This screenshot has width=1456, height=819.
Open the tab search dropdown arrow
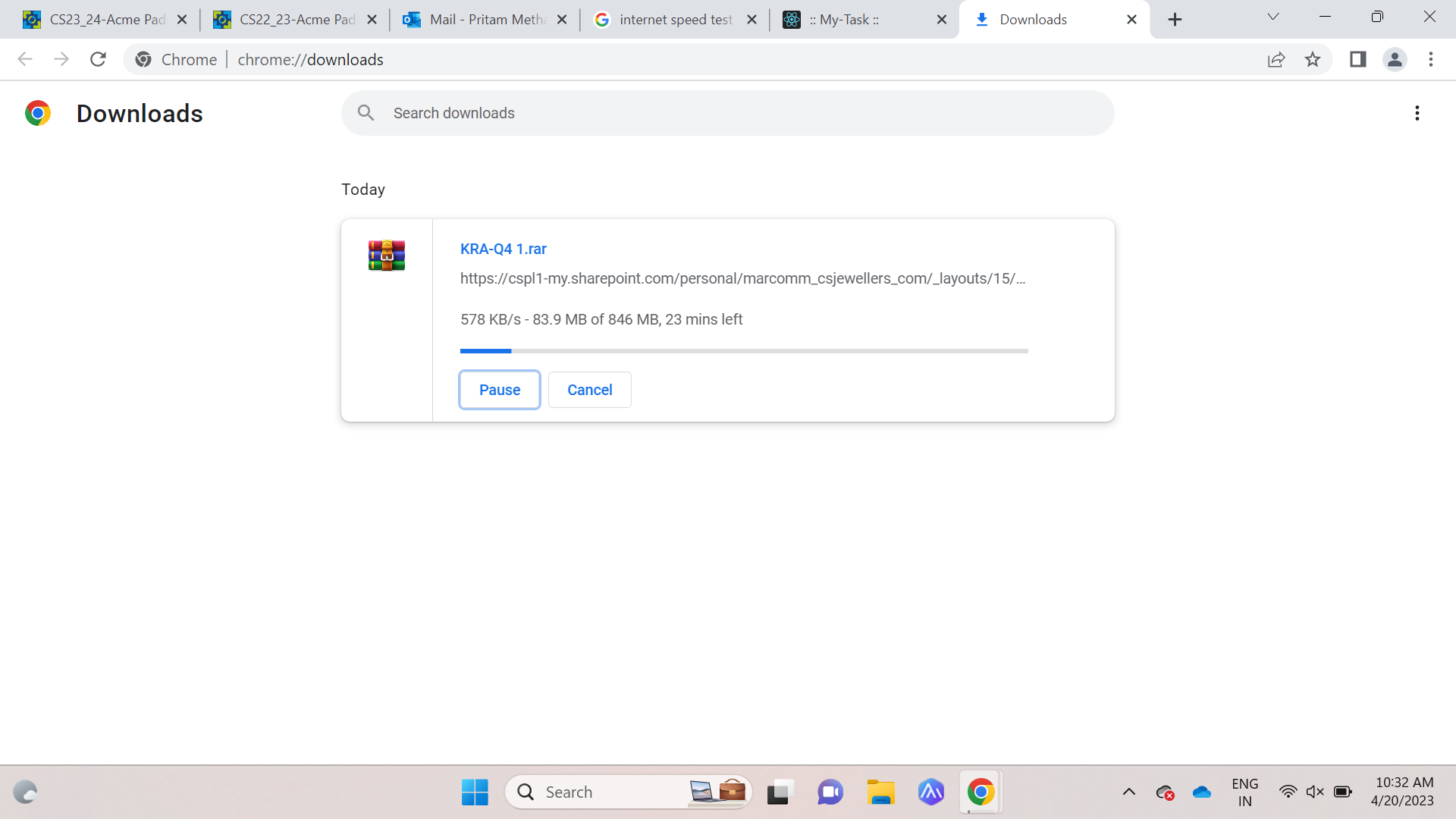click(1273, 17)
